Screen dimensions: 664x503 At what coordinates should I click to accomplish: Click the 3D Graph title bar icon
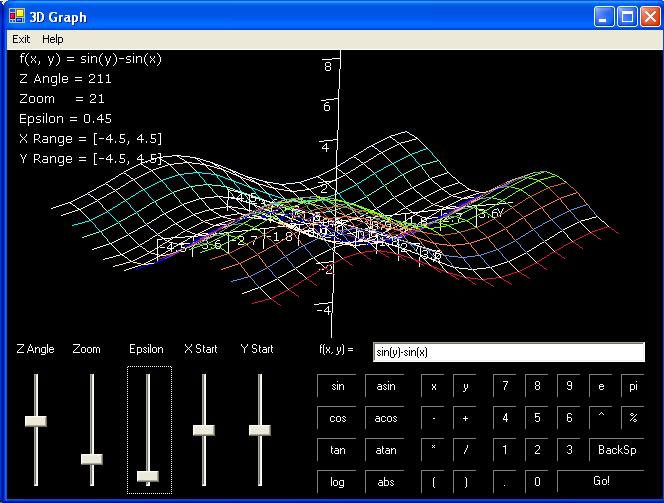coord(16,16)
